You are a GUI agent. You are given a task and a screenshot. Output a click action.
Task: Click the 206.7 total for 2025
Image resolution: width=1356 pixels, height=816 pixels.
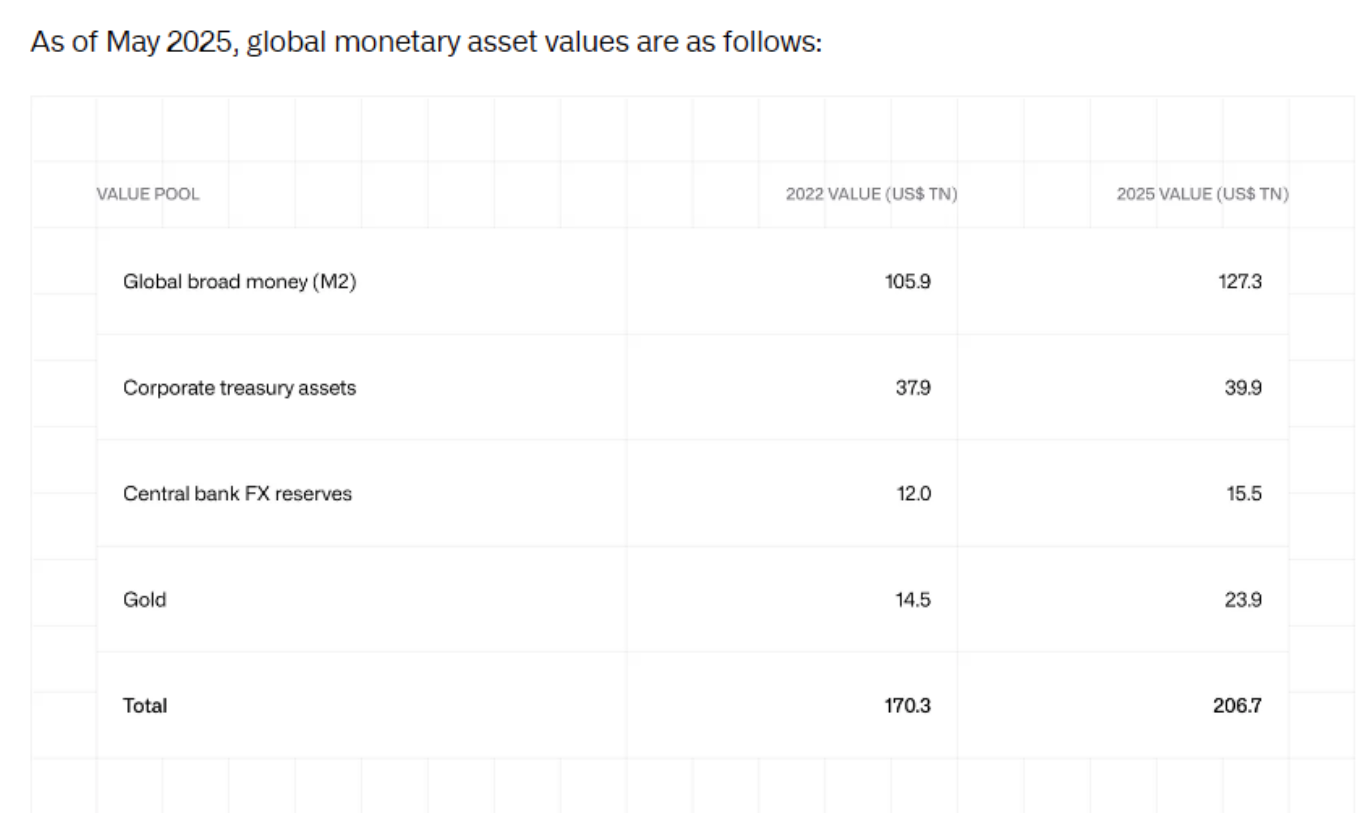[1237, 706]
